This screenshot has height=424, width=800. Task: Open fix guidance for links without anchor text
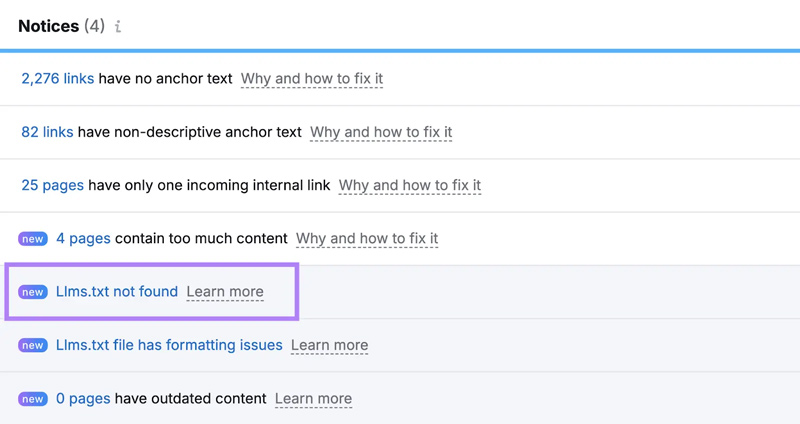point(311,78)
